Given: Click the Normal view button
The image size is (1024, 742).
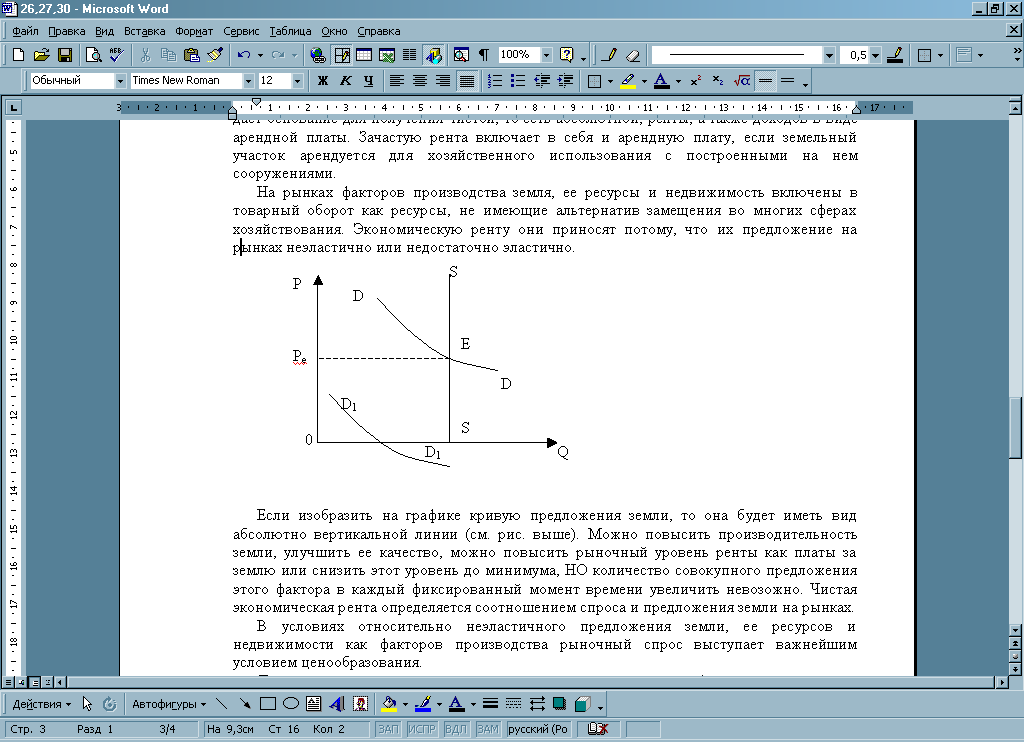Looking at the screenshot, I should pos(8,683).
